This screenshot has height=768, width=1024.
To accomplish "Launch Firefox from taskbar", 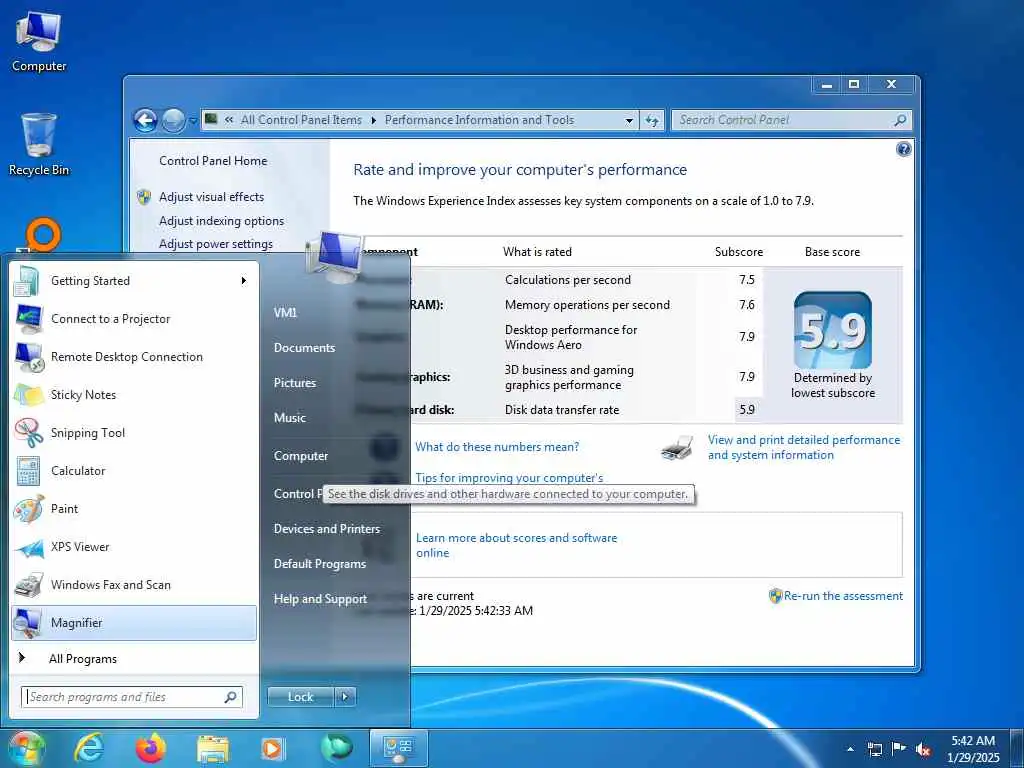I will pos(150,748).
